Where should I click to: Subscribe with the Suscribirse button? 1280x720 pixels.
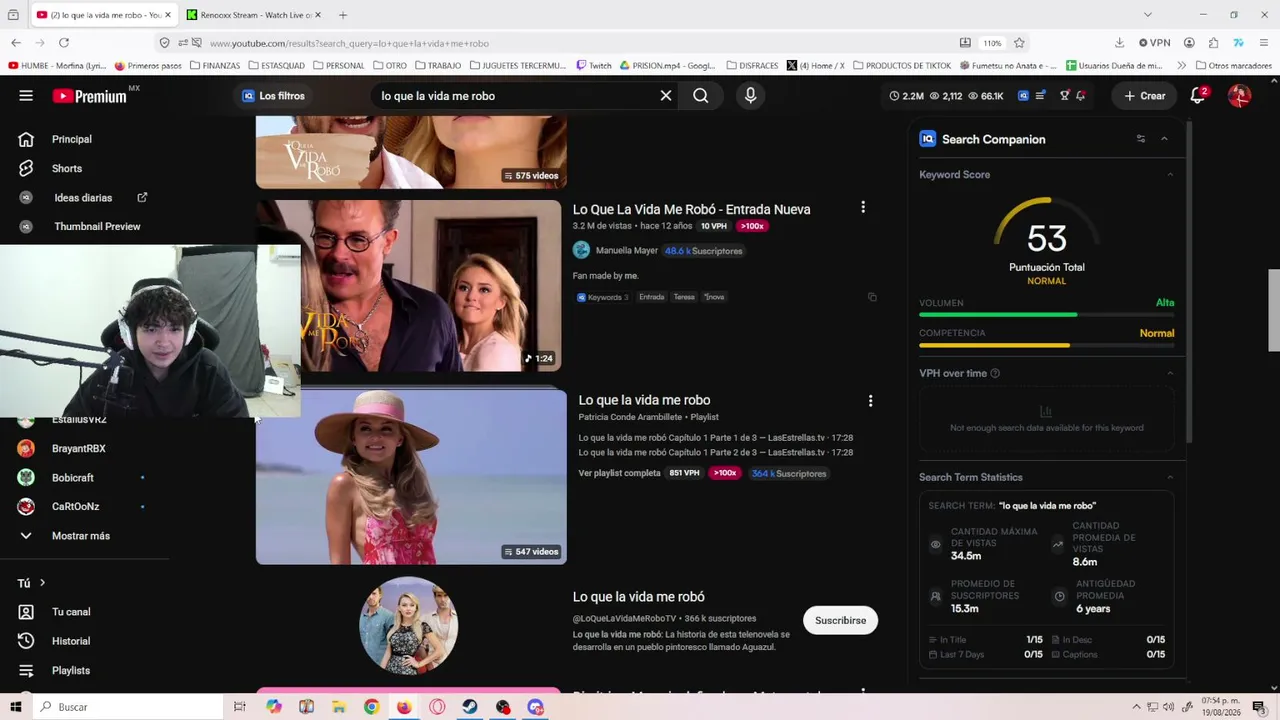point(840,620)
